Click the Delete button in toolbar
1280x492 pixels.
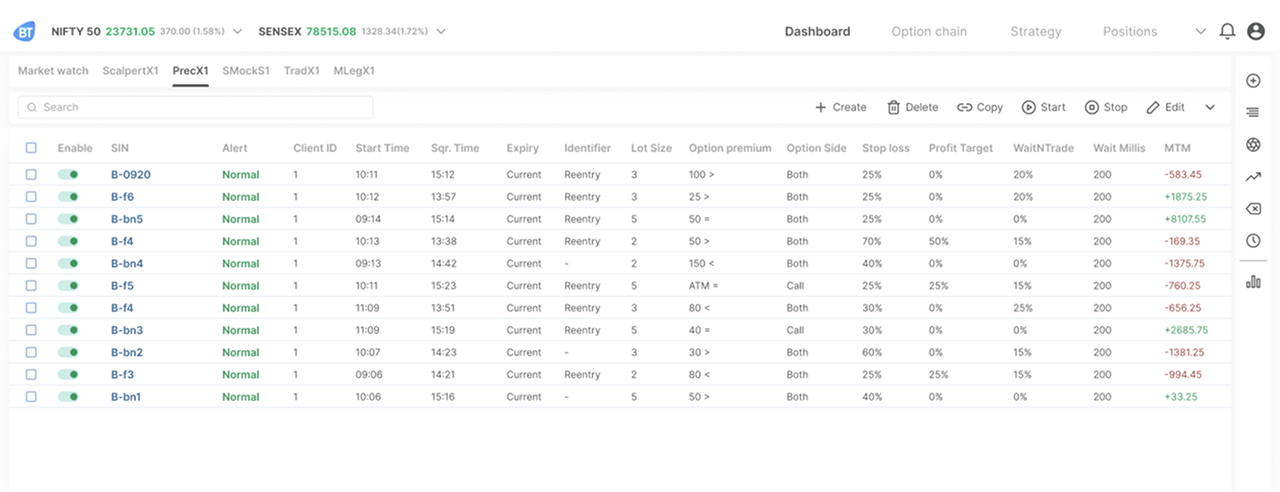[912, 108]
